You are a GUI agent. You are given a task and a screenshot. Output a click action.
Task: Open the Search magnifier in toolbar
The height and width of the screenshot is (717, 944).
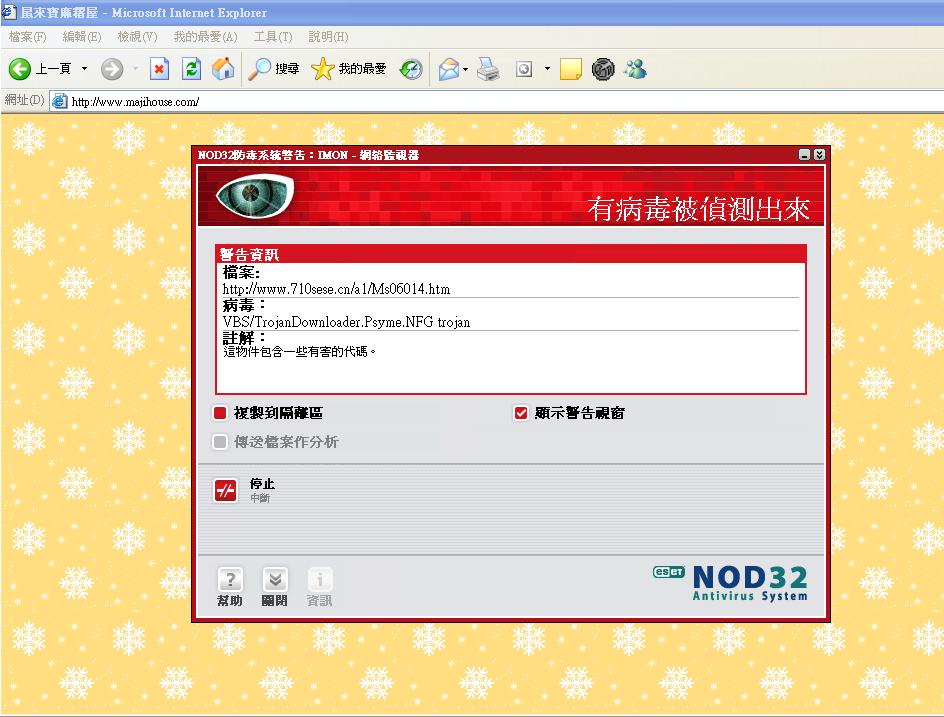pyautogui.click(x=259, y=69)
